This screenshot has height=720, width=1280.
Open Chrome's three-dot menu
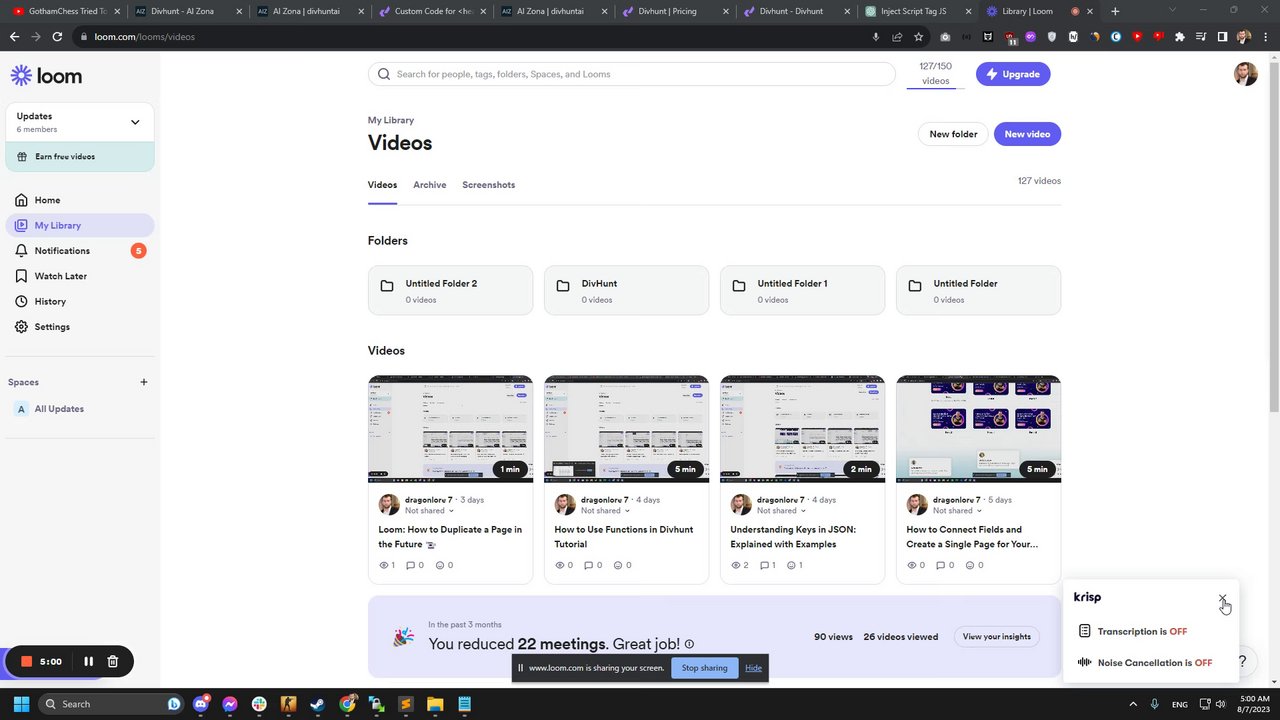[1266, 37]
